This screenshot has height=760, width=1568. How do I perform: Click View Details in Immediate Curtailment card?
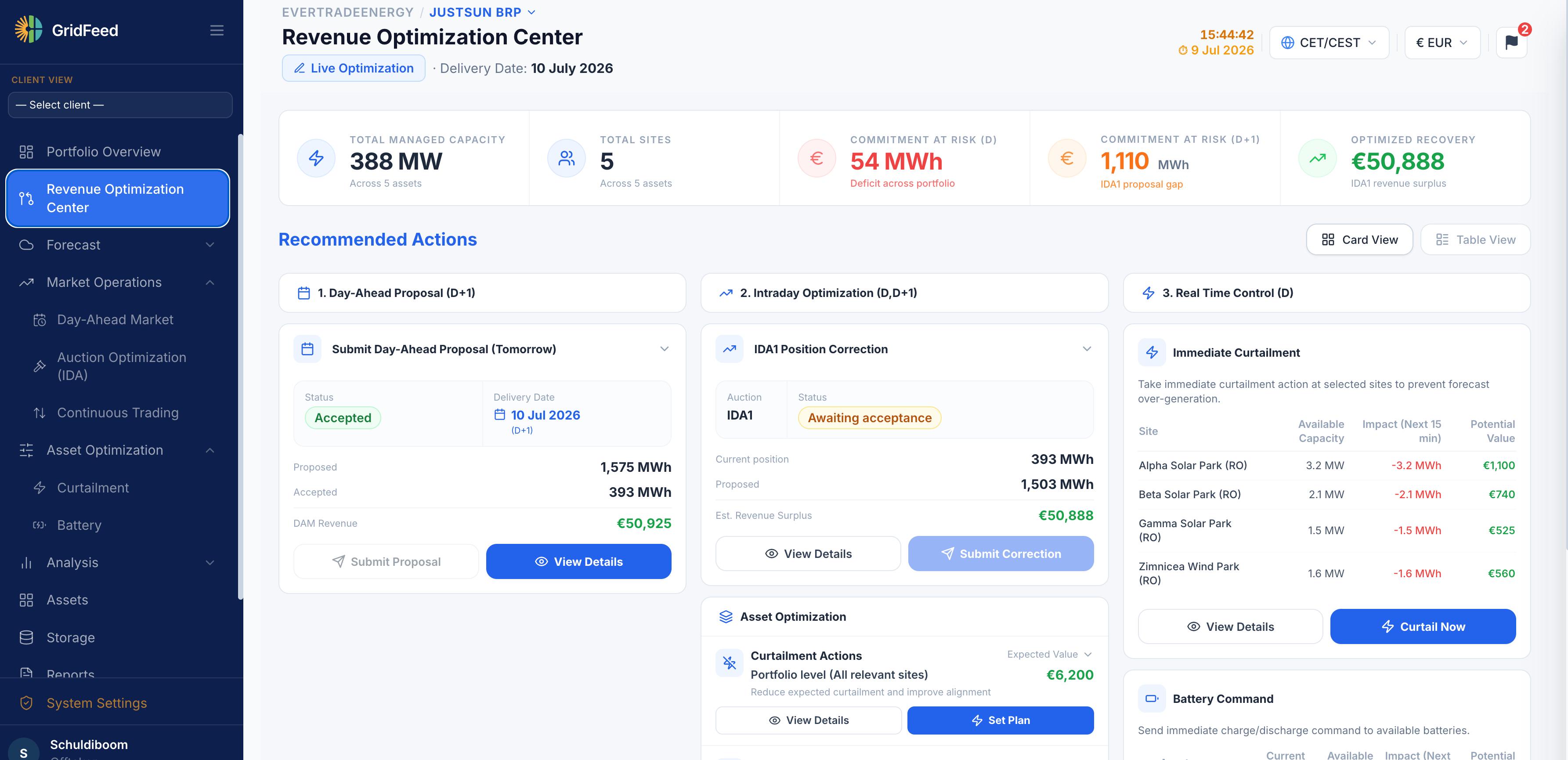[x=1230, y=626]
